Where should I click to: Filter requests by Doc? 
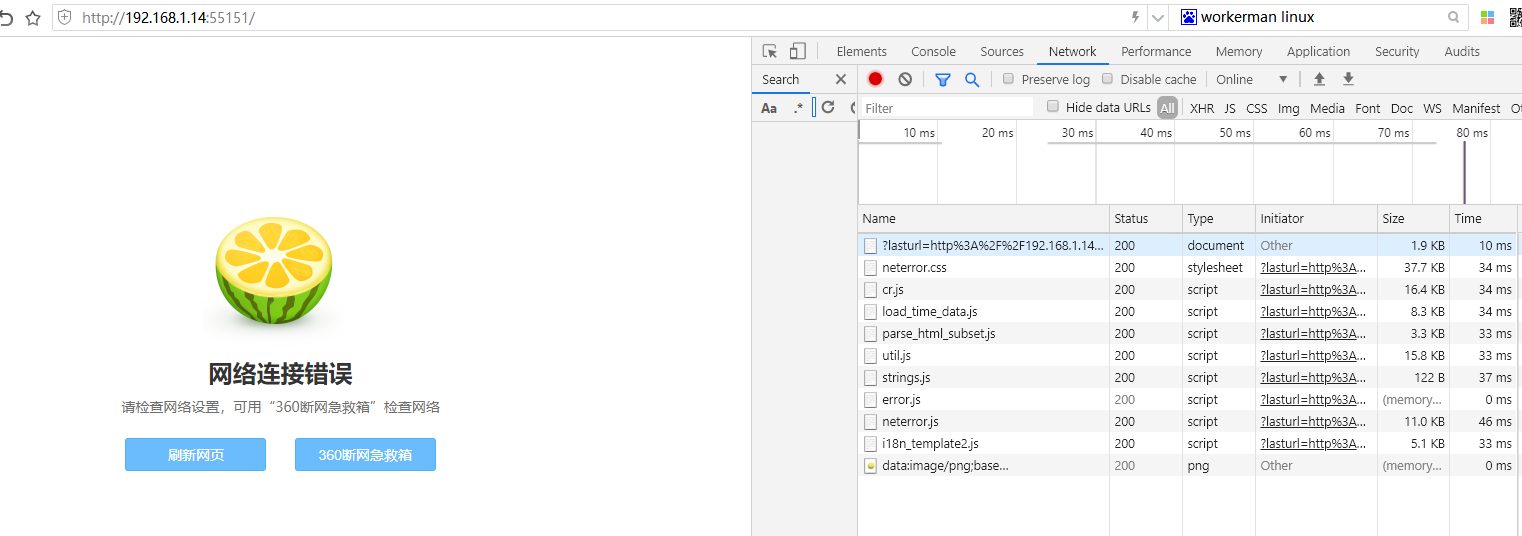(1402, 108)
